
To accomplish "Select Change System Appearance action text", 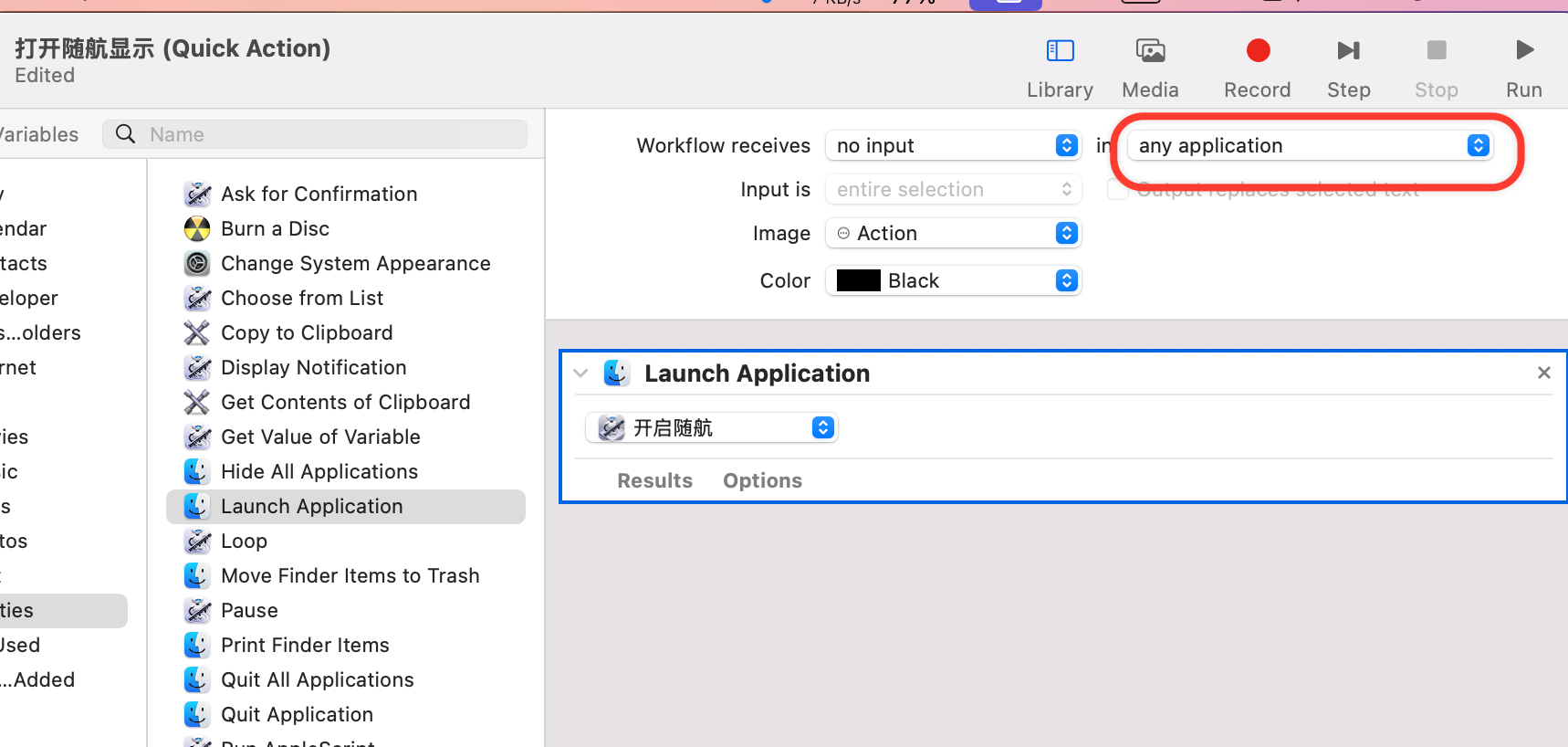I will pyautogui.click(x=355, y=263).
